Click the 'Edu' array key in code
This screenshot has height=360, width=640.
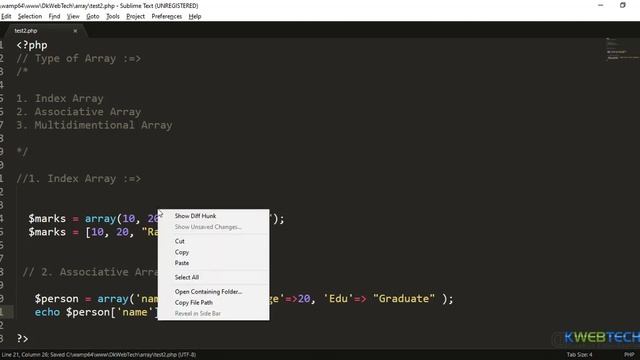coord(338,298)
